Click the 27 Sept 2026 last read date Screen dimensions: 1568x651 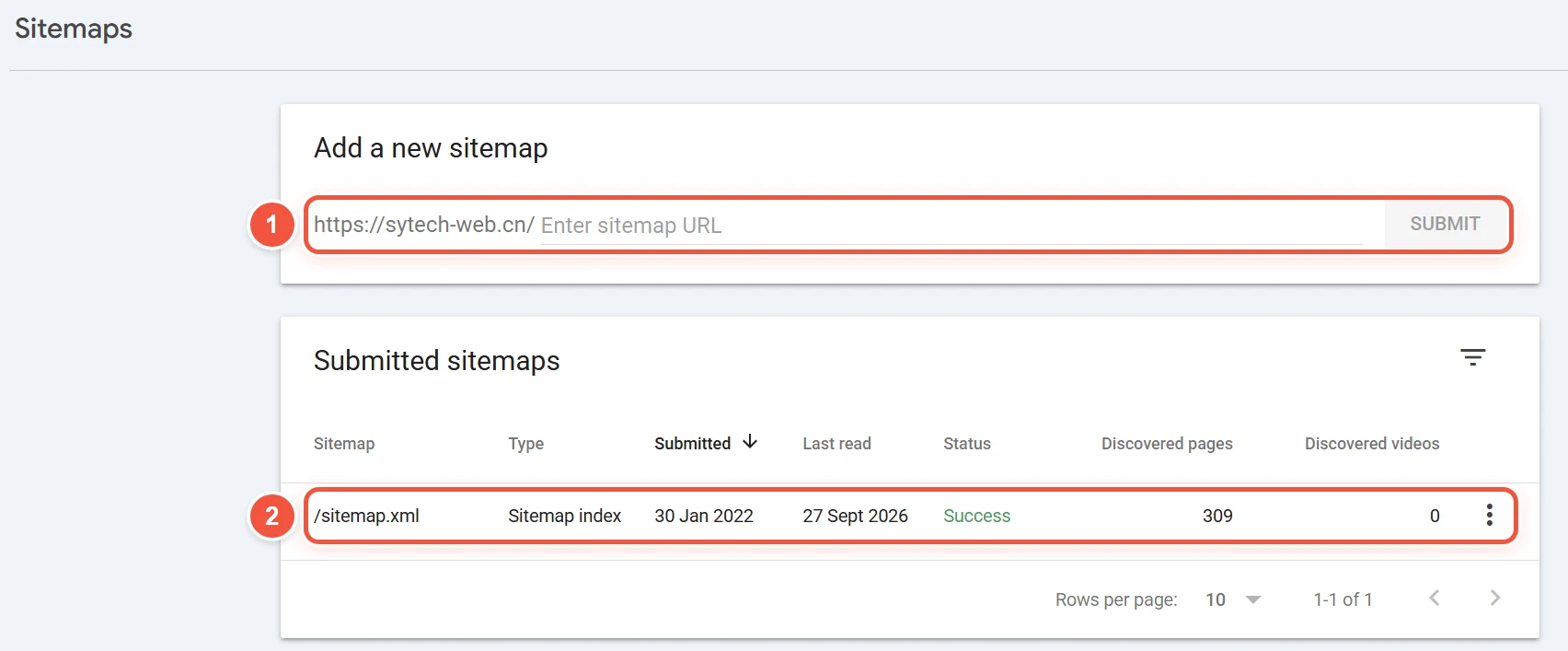855,516
